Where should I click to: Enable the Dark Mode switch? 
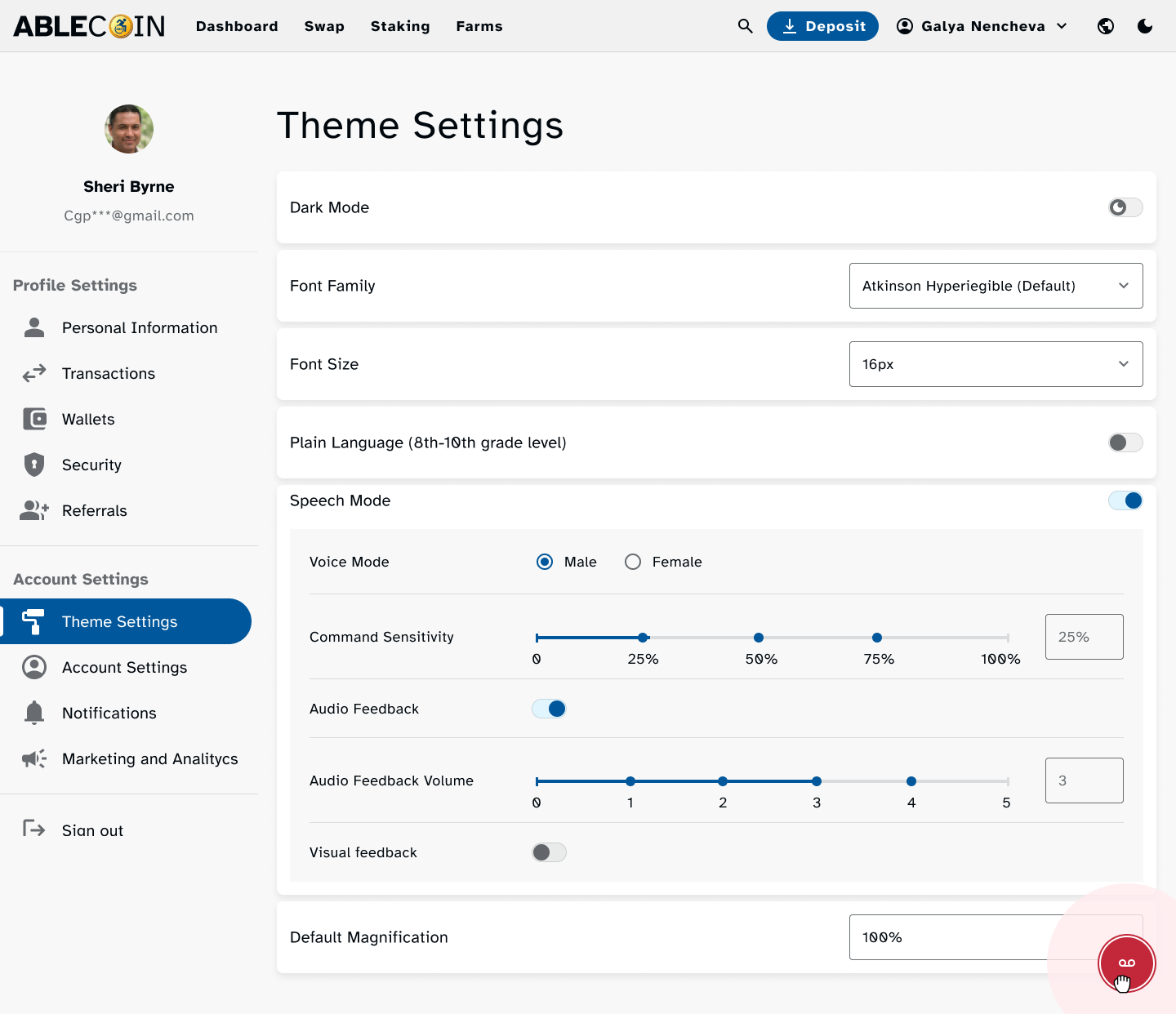tap(1125, 207)
